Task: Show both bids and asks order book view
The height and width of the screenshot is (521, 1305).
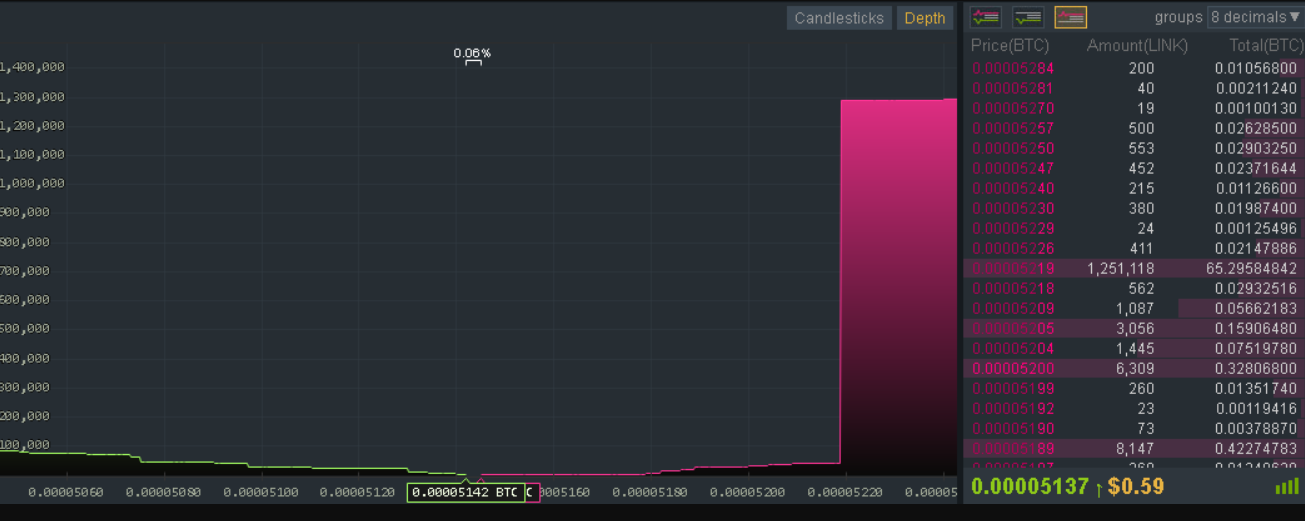Action: click(986, 17)
